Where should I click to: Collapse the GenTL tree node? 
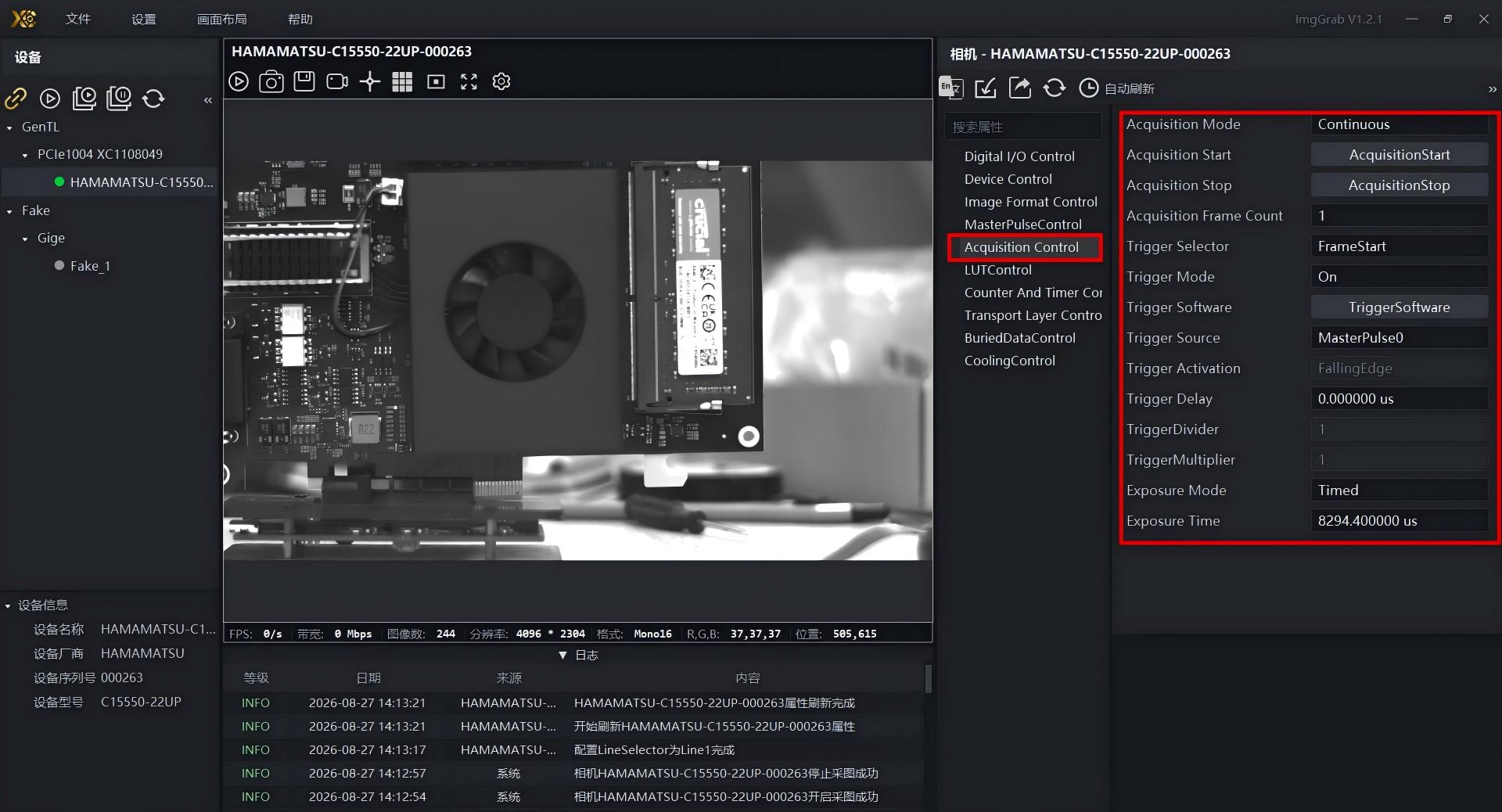click(9, 128)
